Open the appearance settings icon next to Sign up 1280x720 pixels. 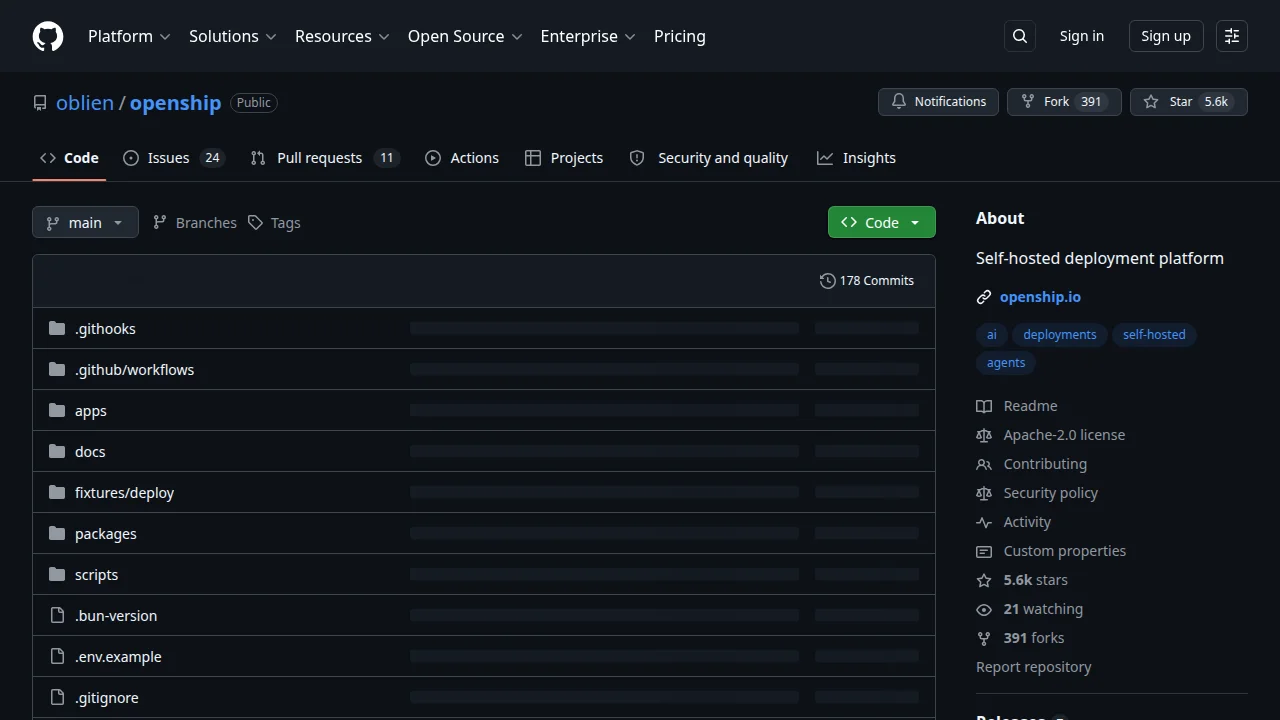click(1232, 36)
